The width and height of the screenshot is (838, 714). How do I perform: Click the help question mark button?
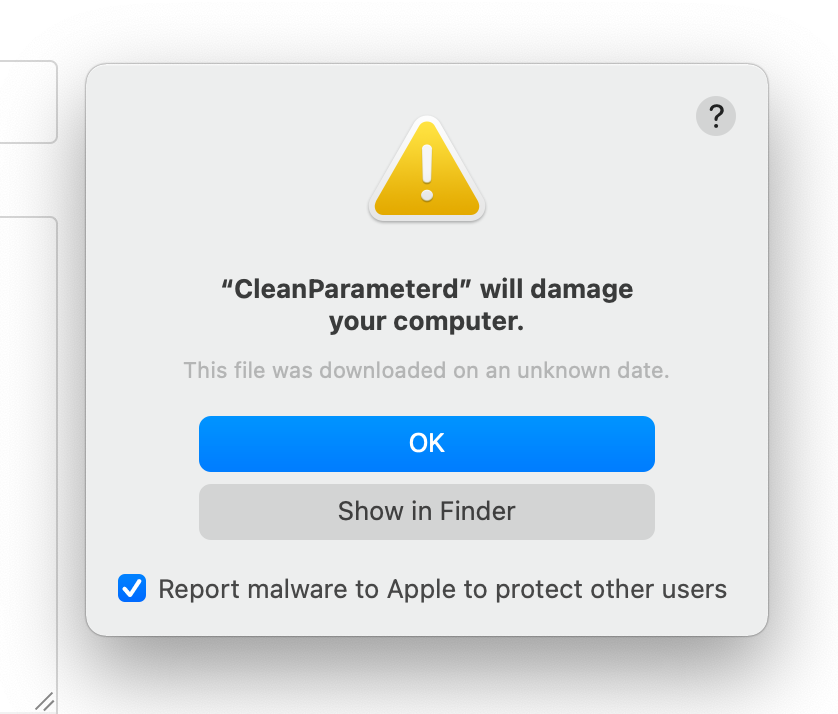pos(715,116)
